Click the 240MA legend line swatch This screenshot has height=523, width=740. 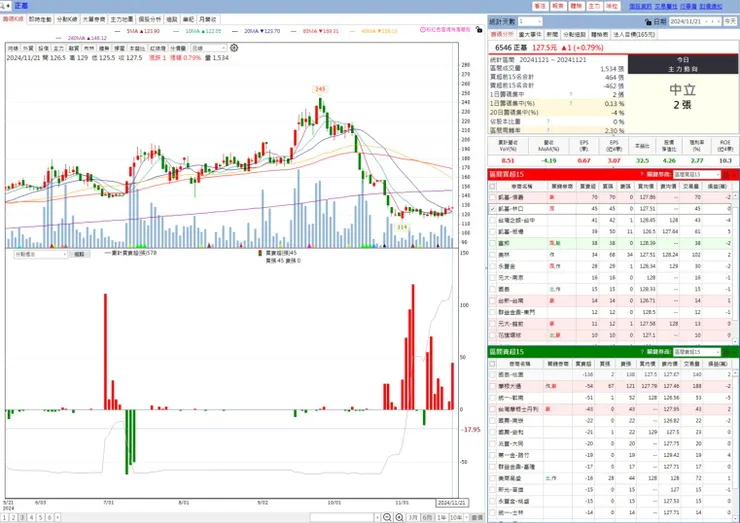tap(59, 38)
